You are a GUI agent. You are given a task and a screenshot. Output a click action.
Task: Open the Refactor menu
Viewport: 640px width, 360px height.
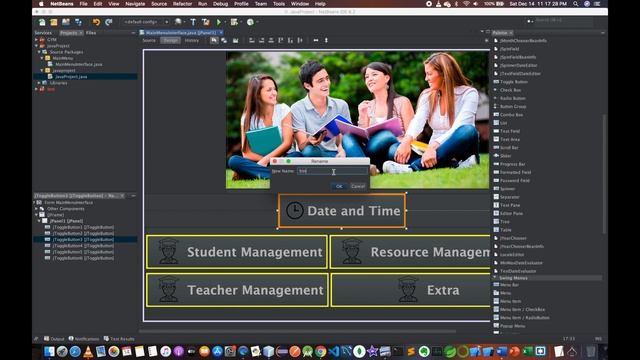182,4
